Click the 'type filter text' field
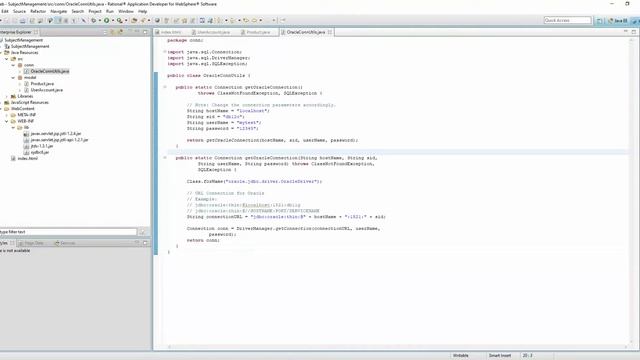The height and width of the screenshot is (360, 640). 68,232
